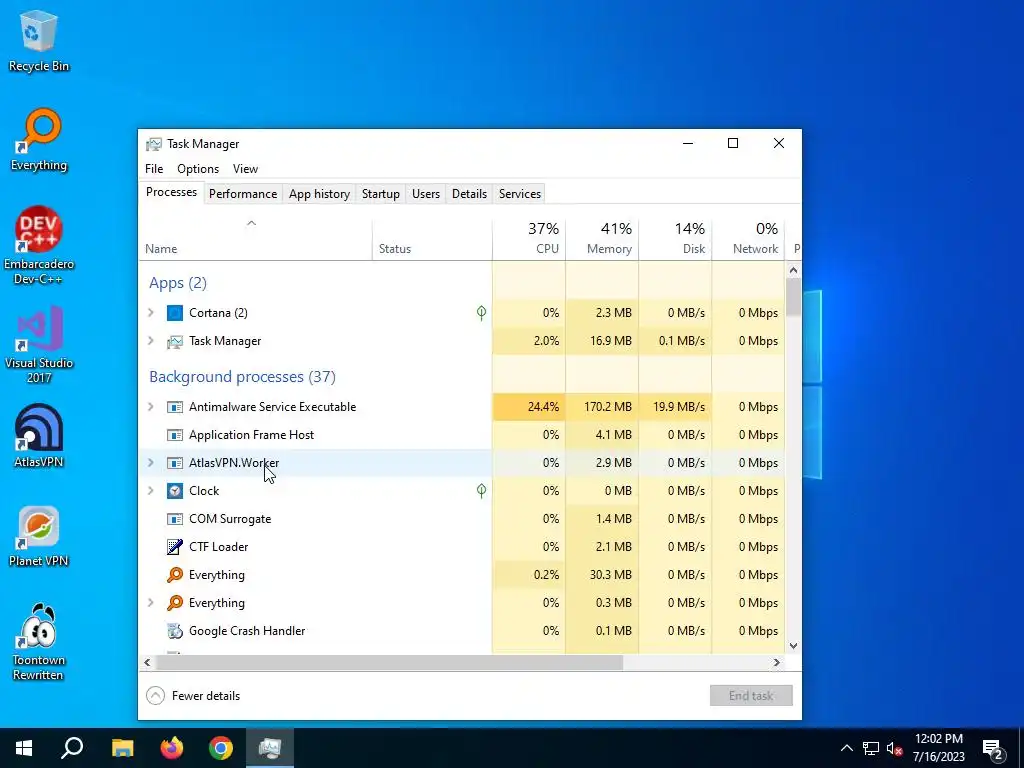
Task: Click the Cortana process icon
Action: [x=174, y=313]
